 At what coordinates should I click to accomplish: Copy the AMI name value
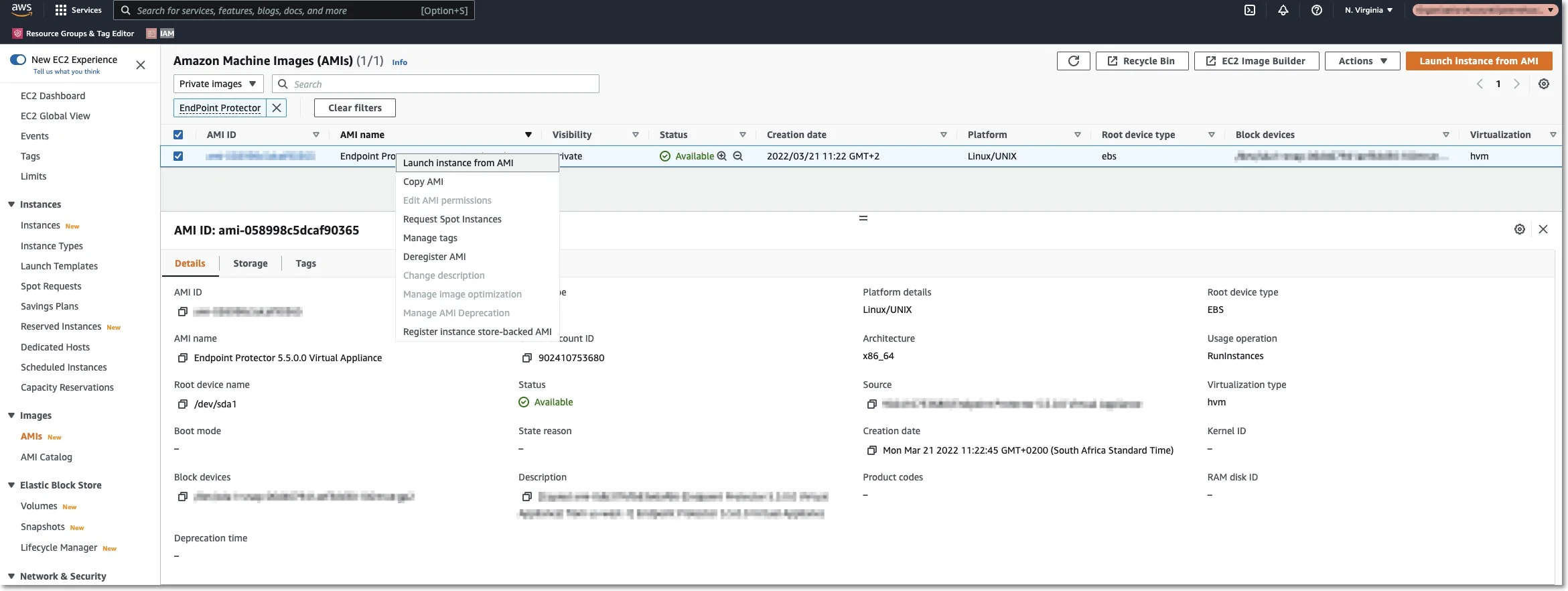pos(182,358)
